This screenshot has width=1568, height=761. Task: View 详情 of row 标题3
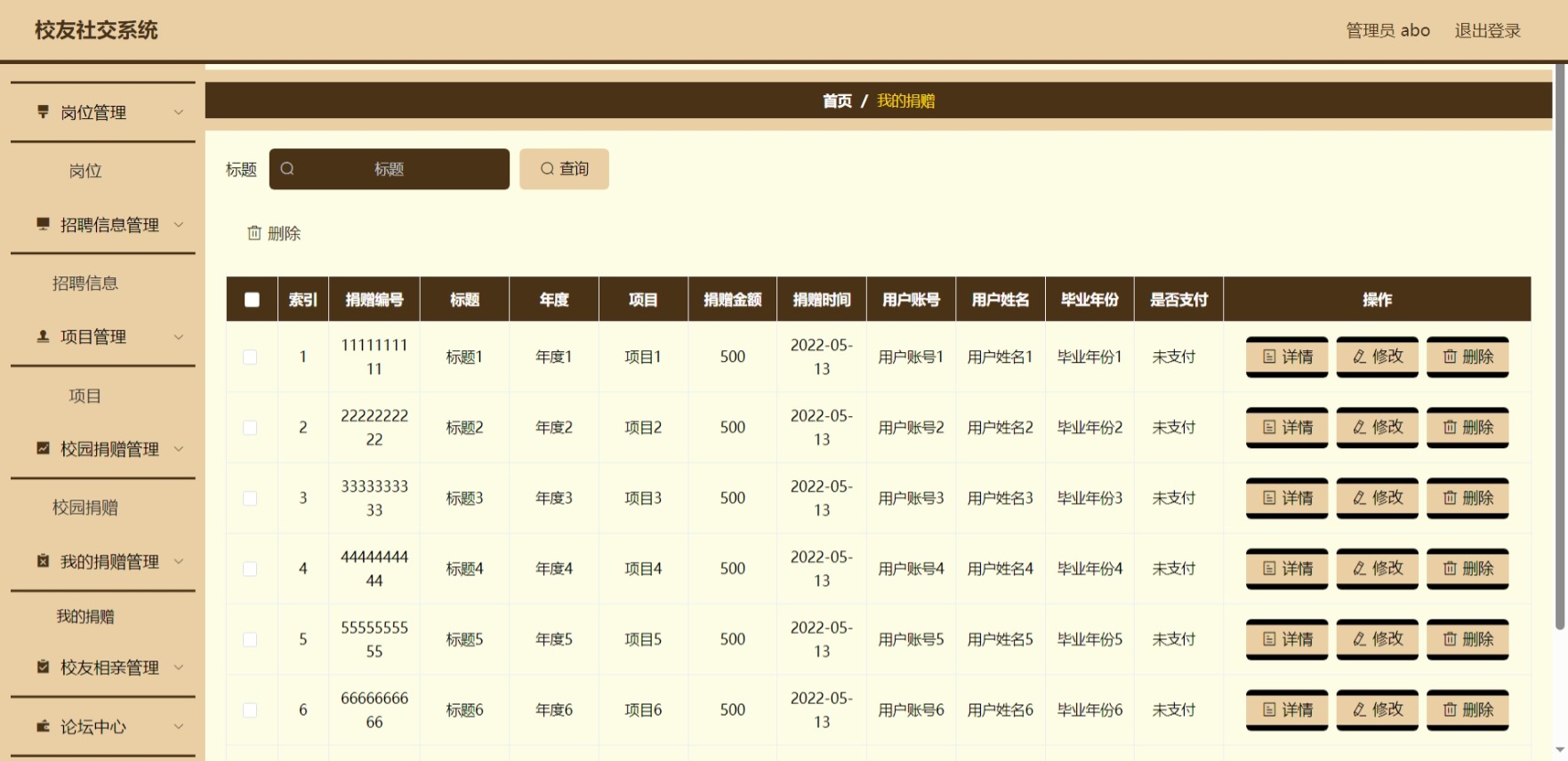[1287, 498]
